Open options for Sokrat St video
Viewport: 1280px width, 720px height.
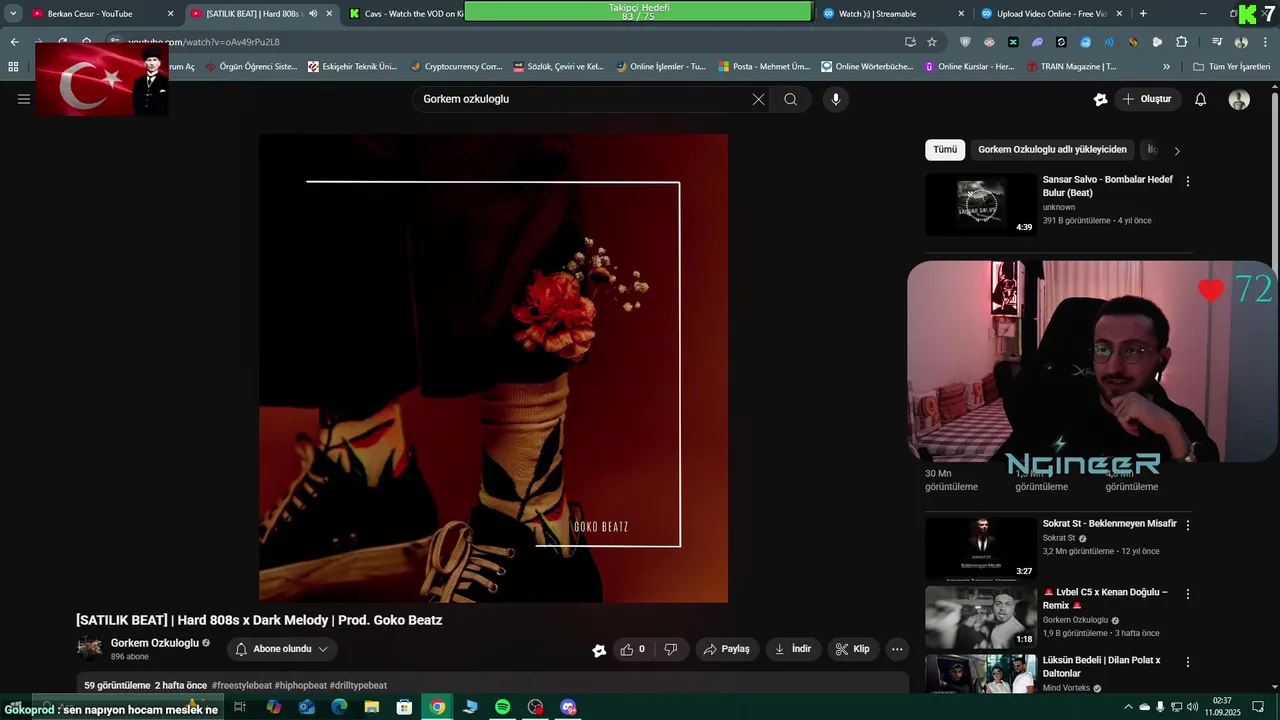point(1188,525)
